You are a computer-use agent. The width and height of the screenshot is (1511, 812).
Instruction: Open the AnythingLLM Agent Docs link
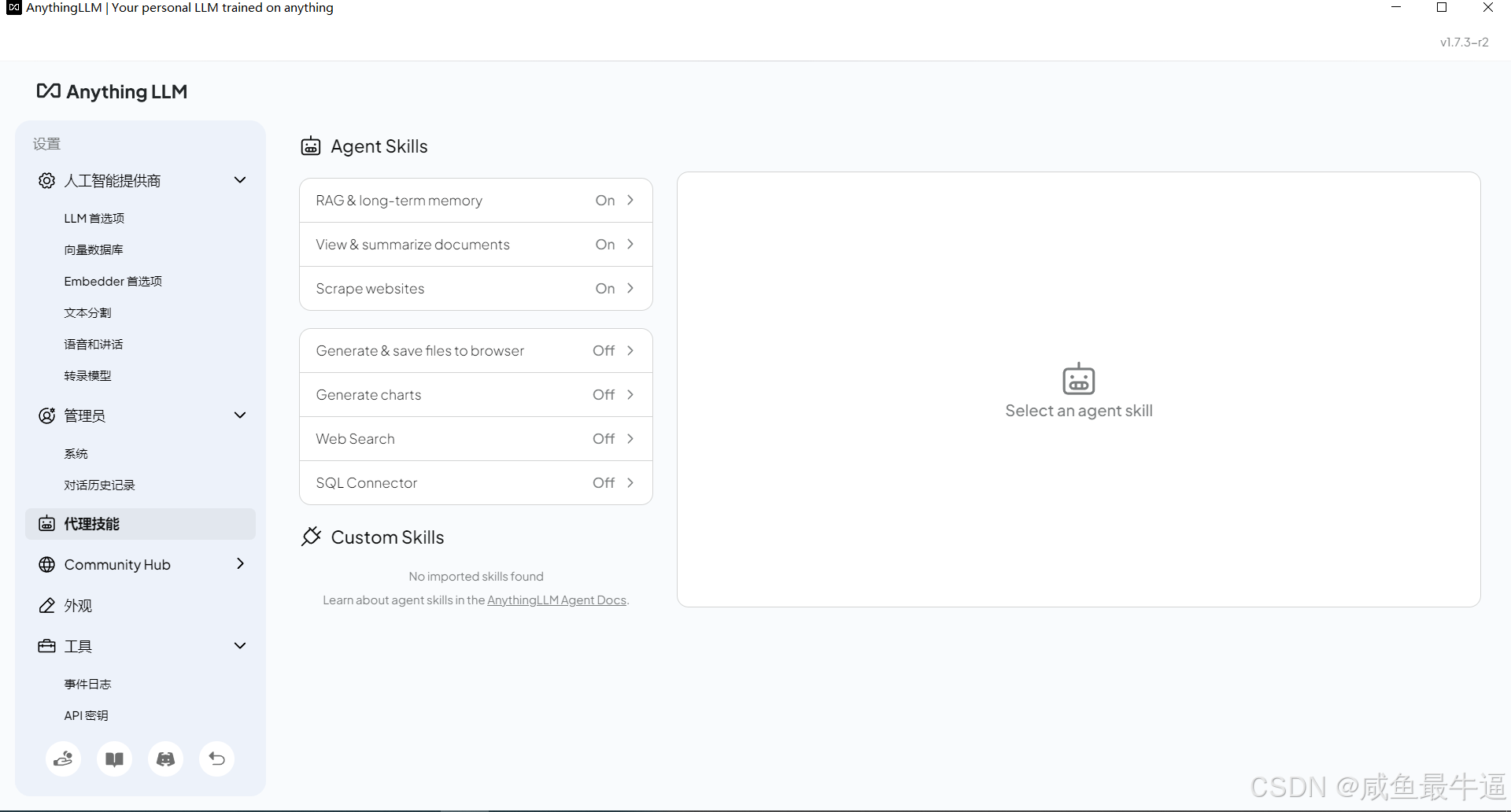[556, 600]
